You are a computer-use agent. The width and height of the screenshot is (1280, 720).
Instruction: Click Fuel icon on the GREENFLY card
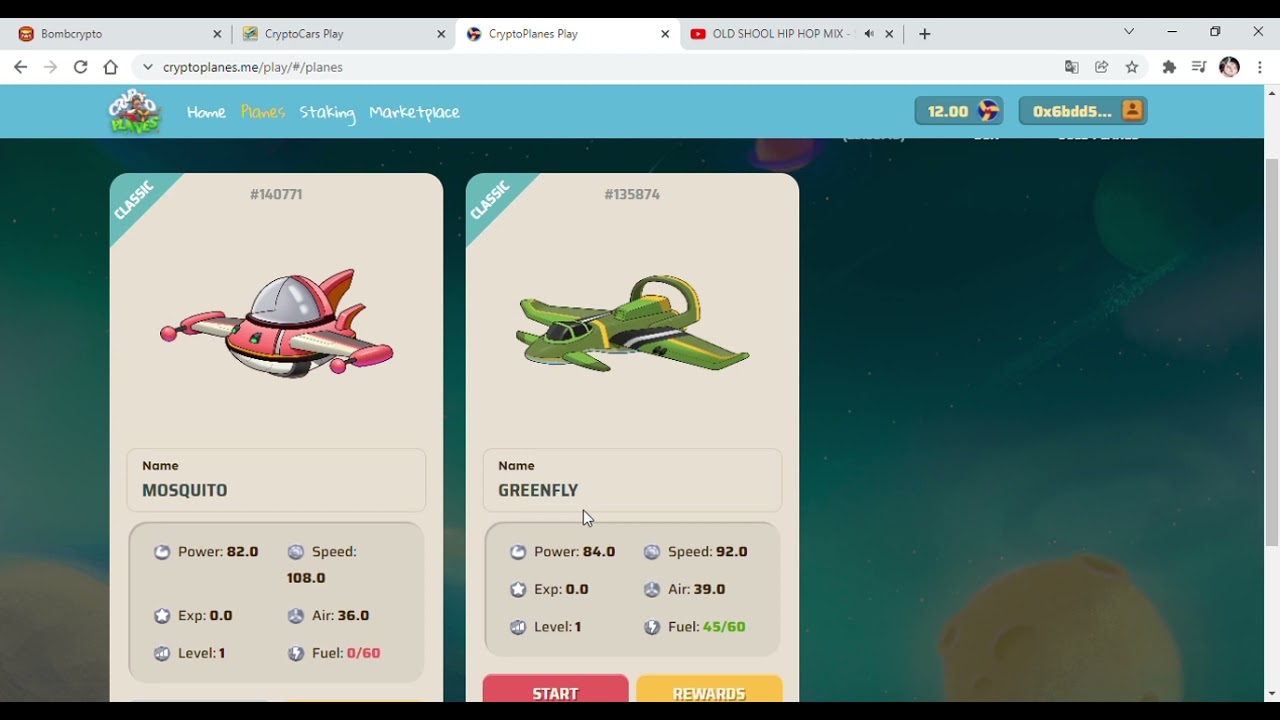[652, 627]
